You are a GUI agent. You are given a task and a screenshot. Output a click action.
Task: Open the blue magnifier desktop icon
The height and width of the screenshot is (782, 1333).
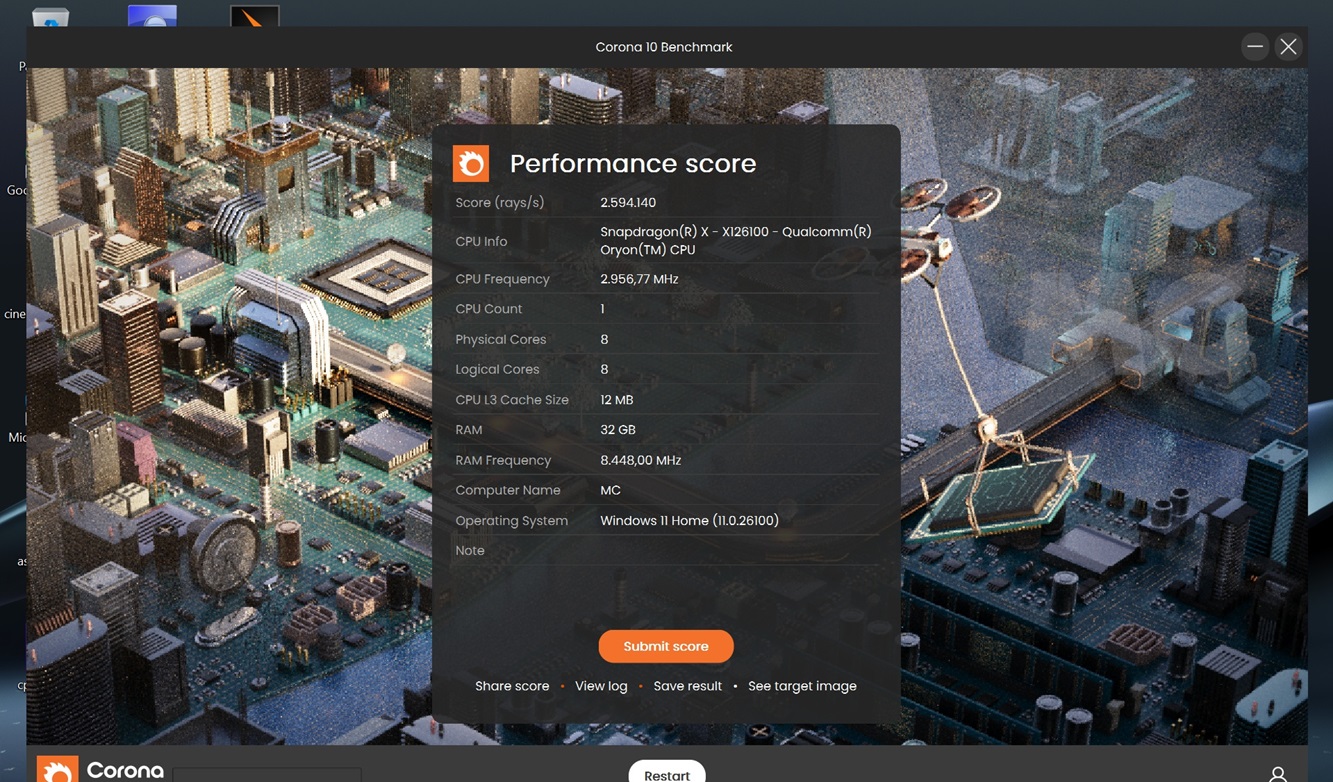tap(152, 16)
